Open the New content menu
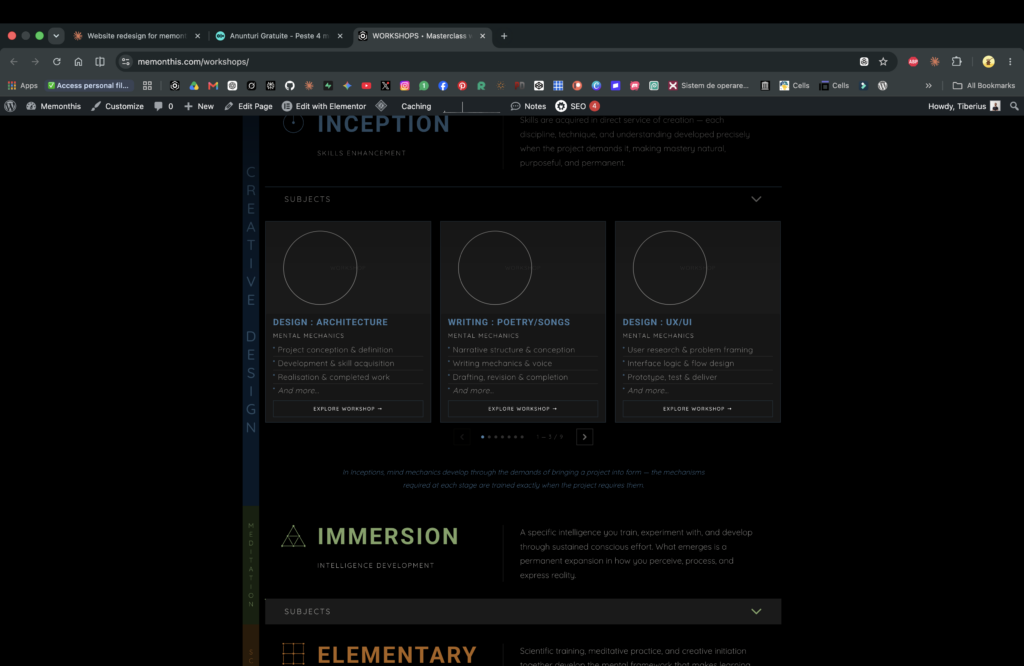Image resolution: width=1024 pixels, height=666 pixels. tap(199, 106)
